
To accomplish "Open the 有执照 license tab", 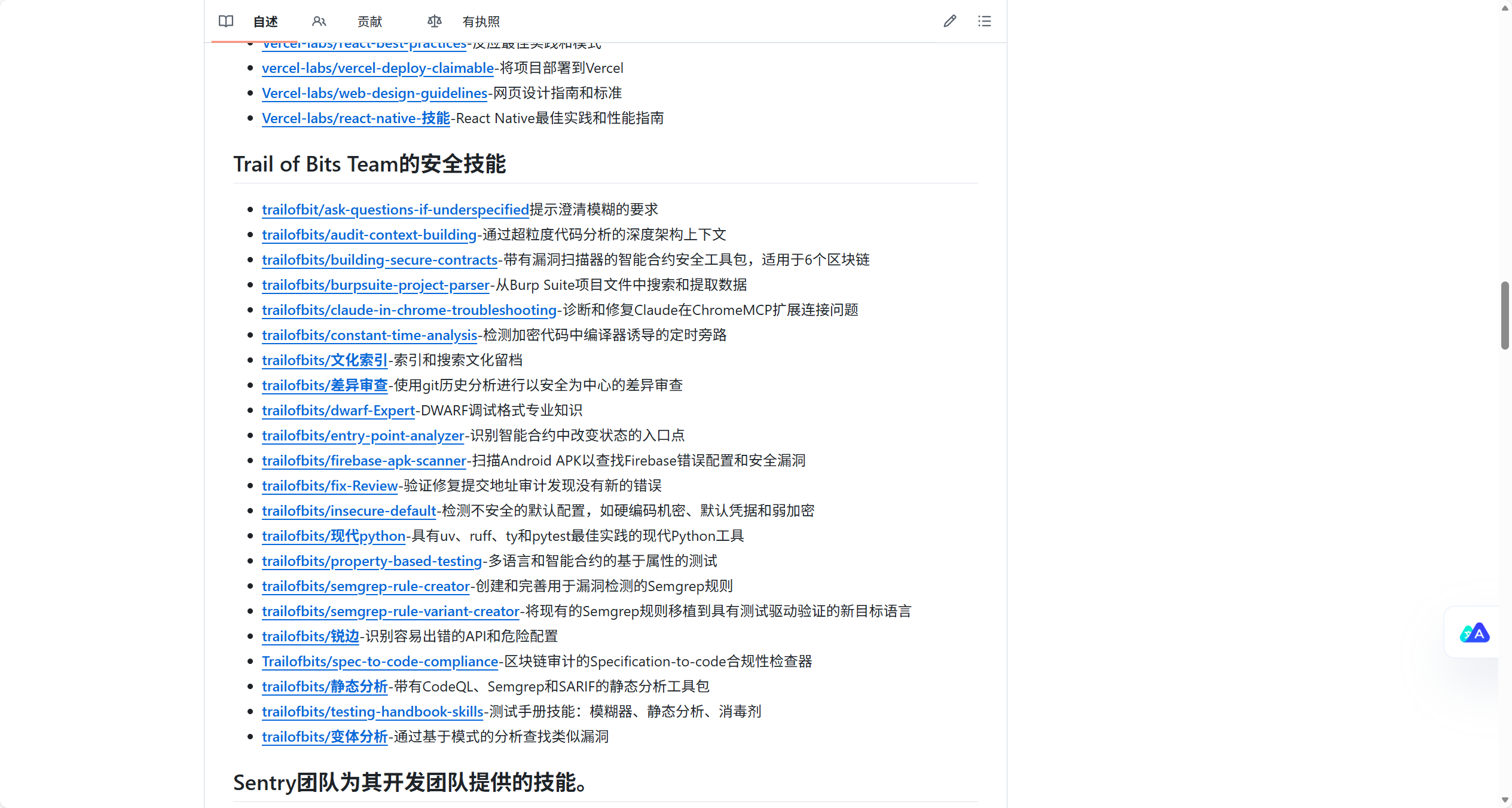I will (x=481, y=22).
